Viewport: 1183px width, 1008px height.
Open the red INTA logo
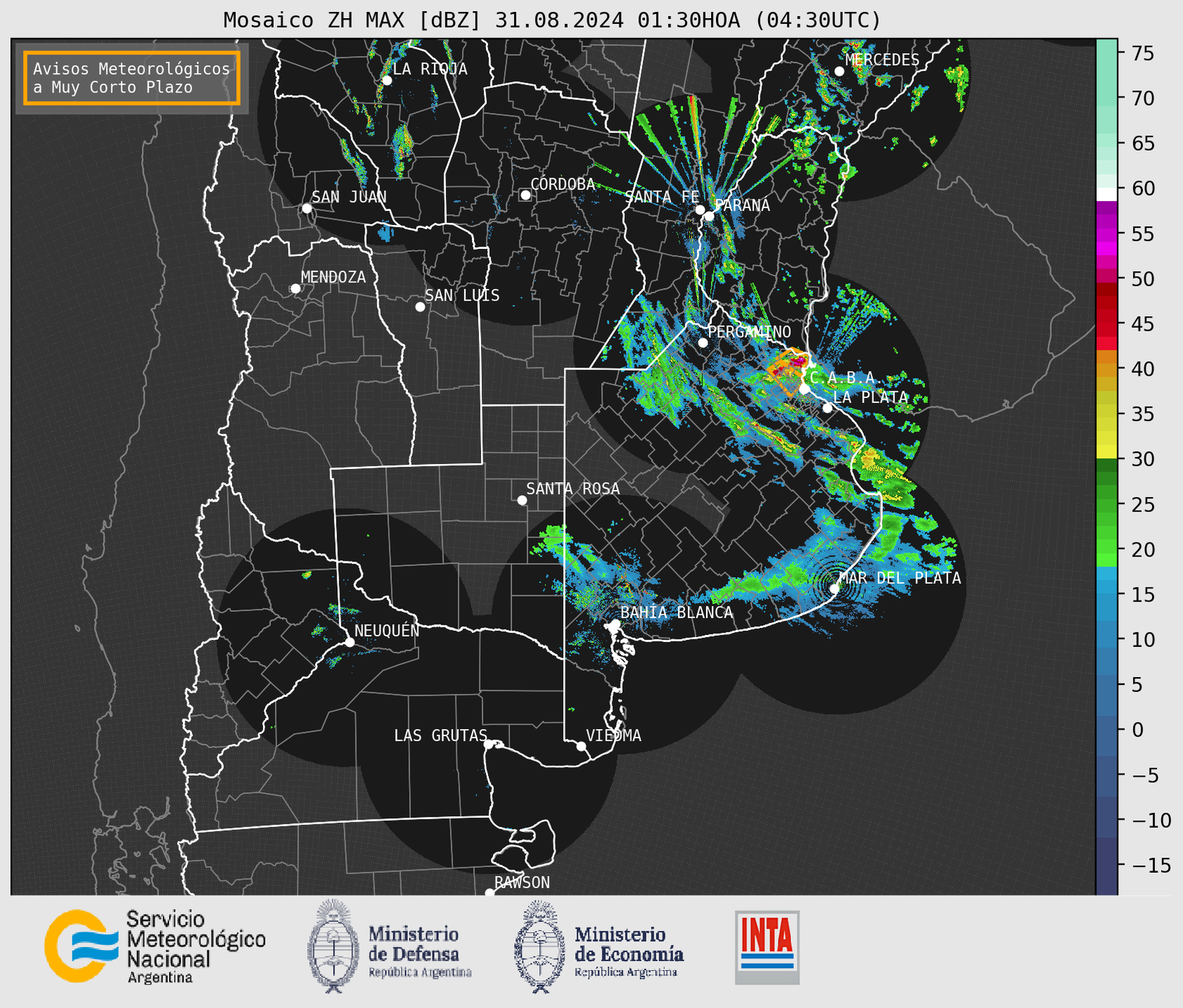767,947
